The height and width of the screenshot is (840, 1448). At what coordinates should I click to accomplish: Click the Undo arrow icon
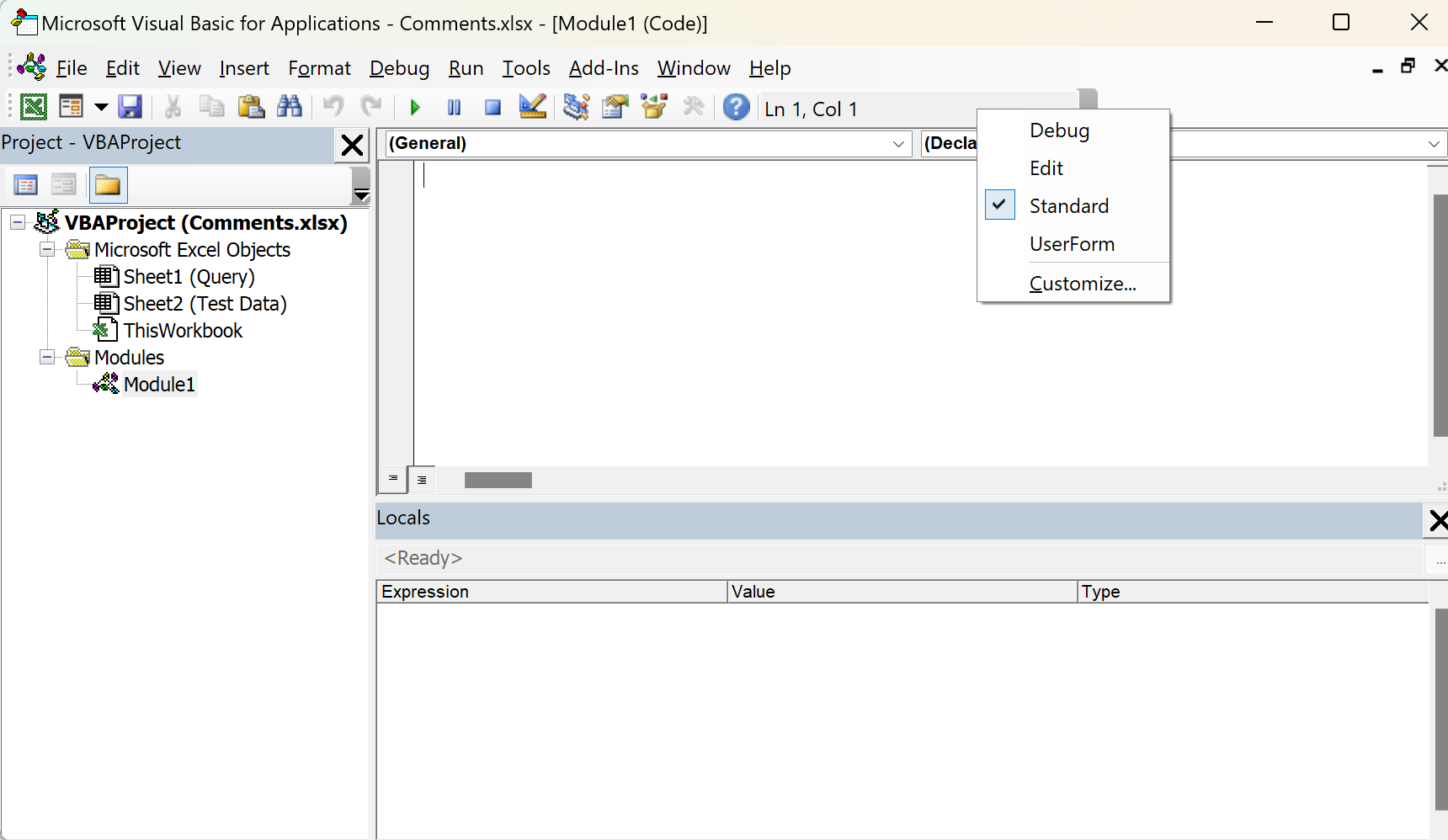click(333, 107)
